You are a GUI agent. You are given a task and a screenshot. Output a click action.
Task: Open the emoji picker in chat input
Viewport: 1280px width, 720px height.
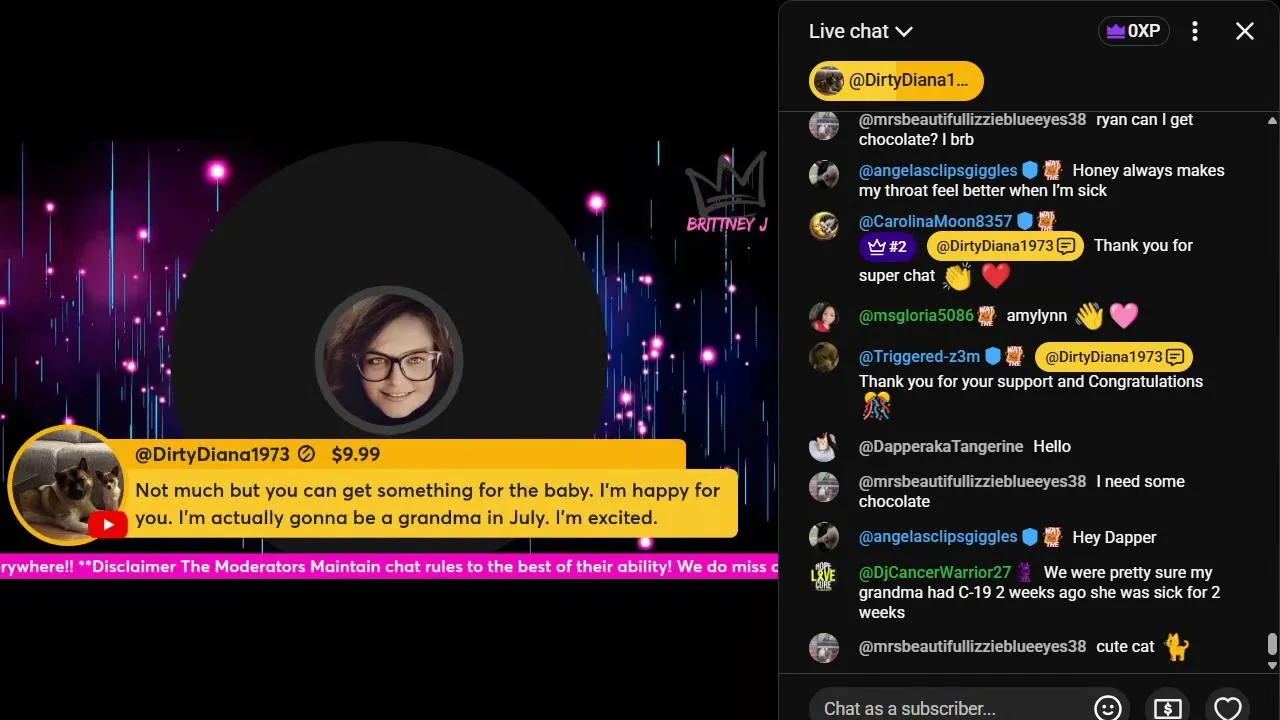pos(1107,707)
